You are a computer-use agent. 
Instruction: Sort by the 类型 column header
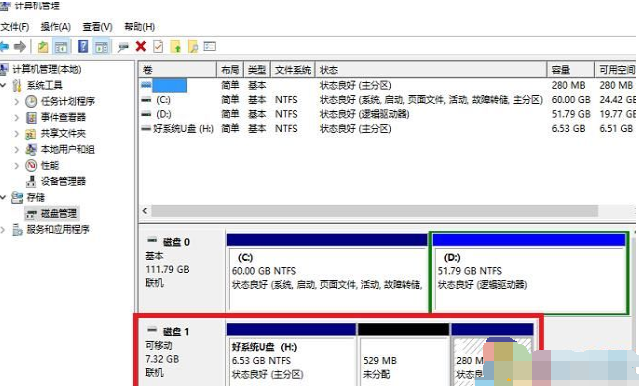257,70
